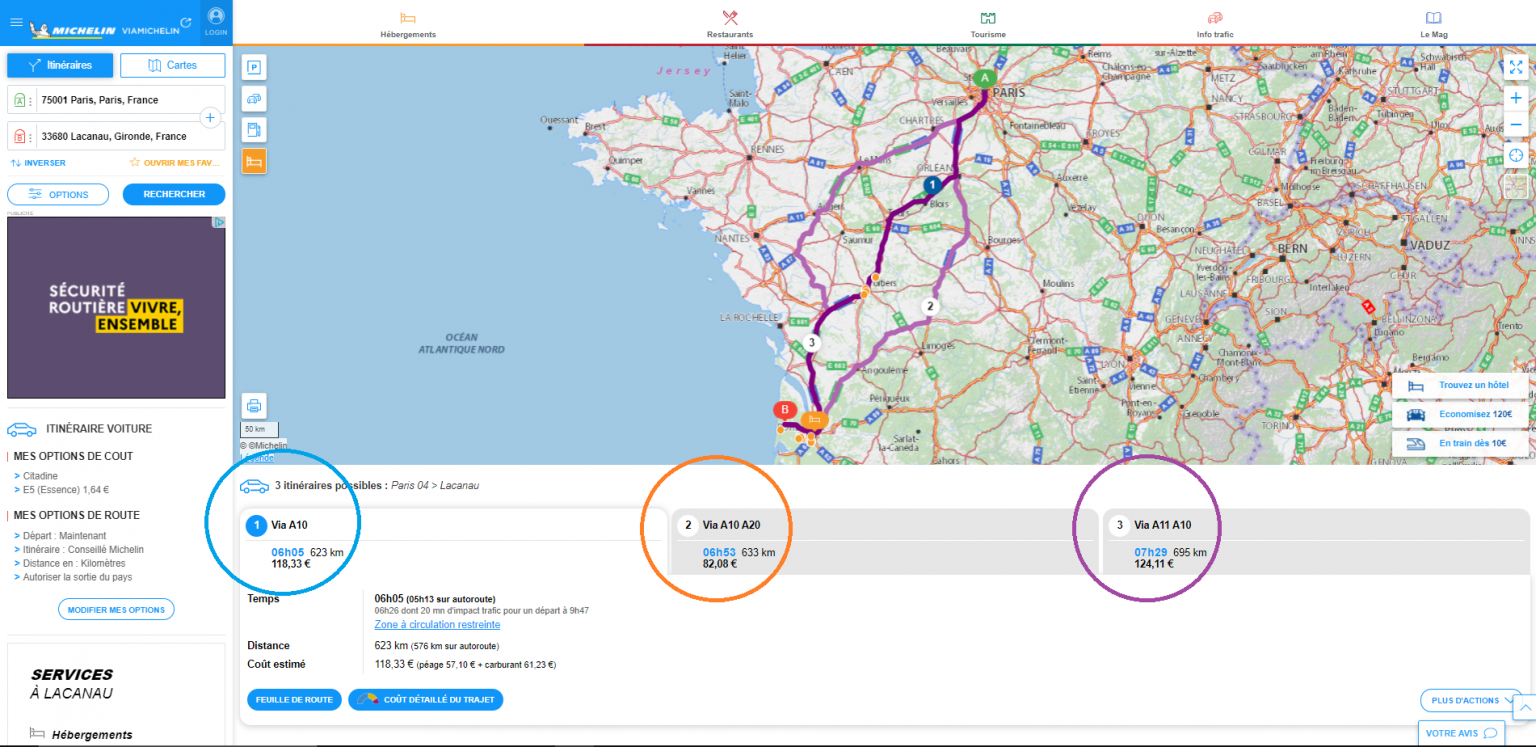Open Zone à circulation restreinte link
Image resolution: width=1536 pixels, height=747 pixels.
tap(437, 624)
